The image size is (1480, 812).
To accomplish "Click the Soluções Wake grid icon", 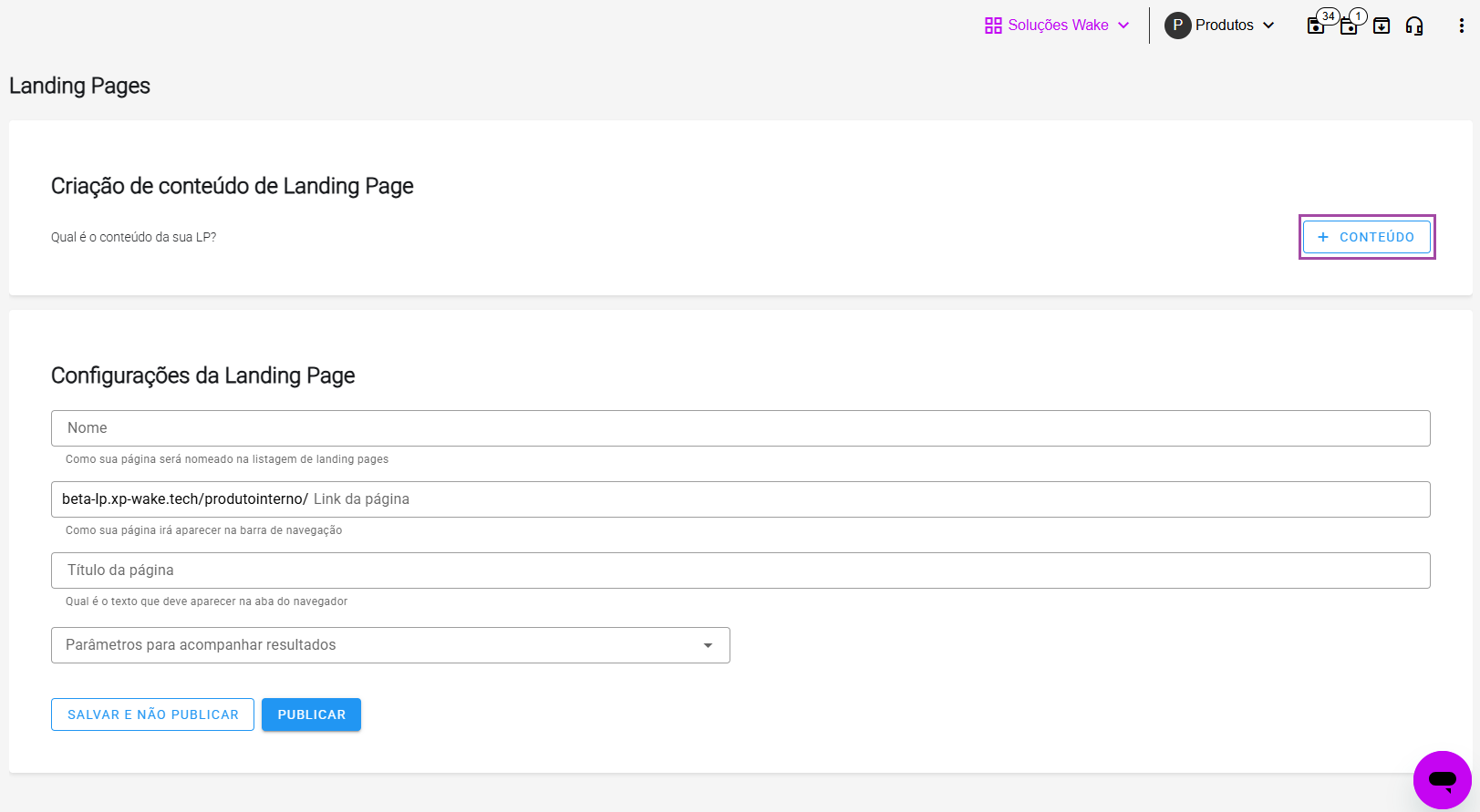I will coord(993,26).
